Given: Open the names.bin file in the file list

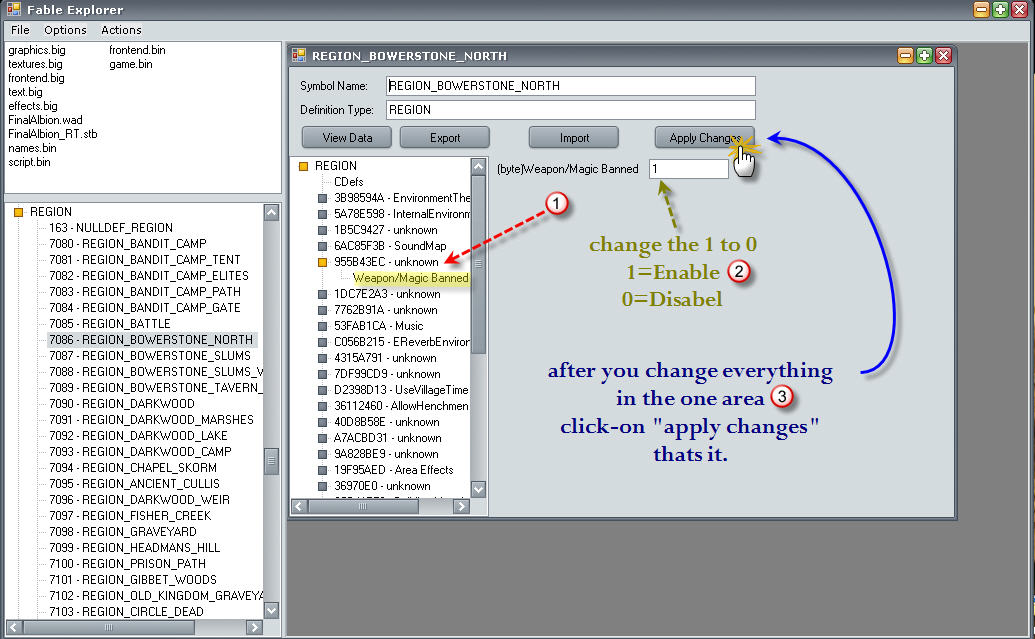Looking at the screenshot, I should point(32,148).
